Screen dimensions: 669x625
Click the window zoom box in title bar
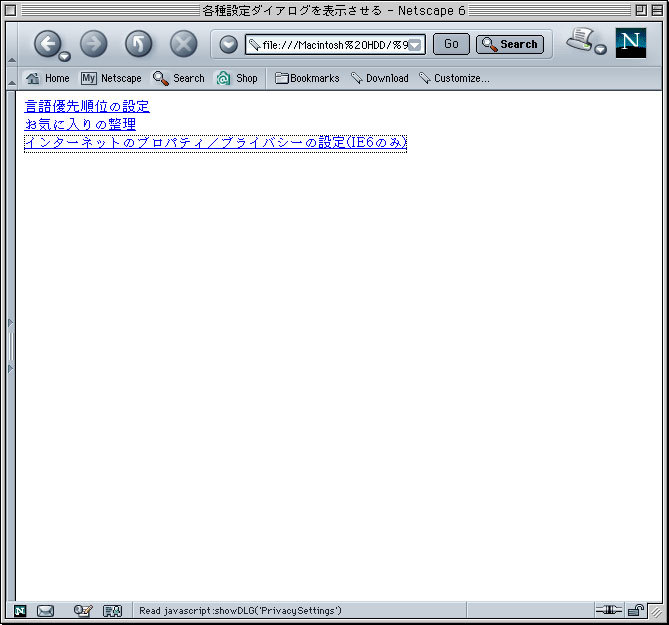point(640,10)
